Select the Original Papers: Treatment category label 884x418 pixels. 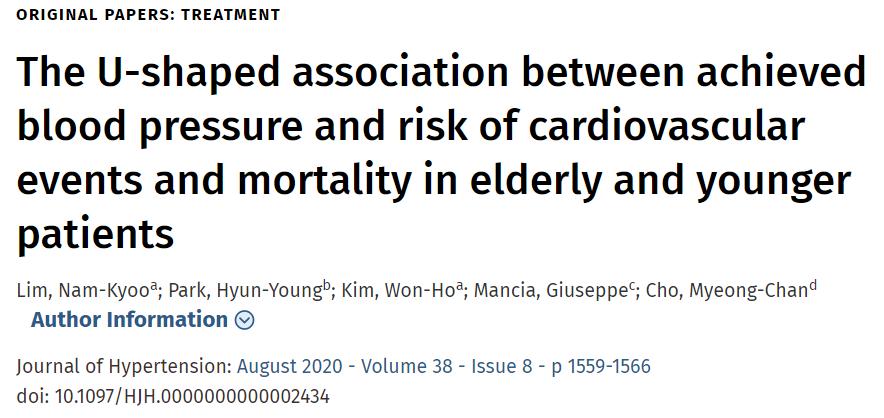click(148, 15)
